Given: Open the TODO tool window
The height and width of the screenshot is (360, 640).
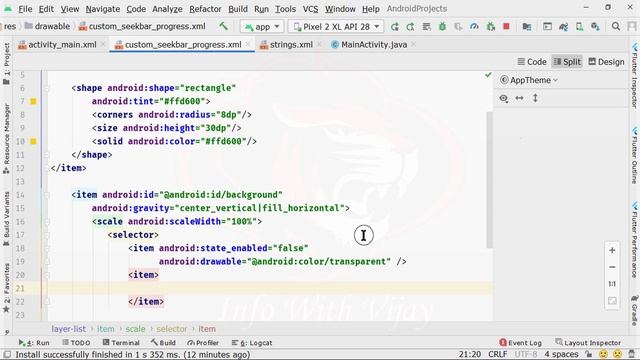Looking at the screenshot, I should pyautogui.click(x=76, y=343).
